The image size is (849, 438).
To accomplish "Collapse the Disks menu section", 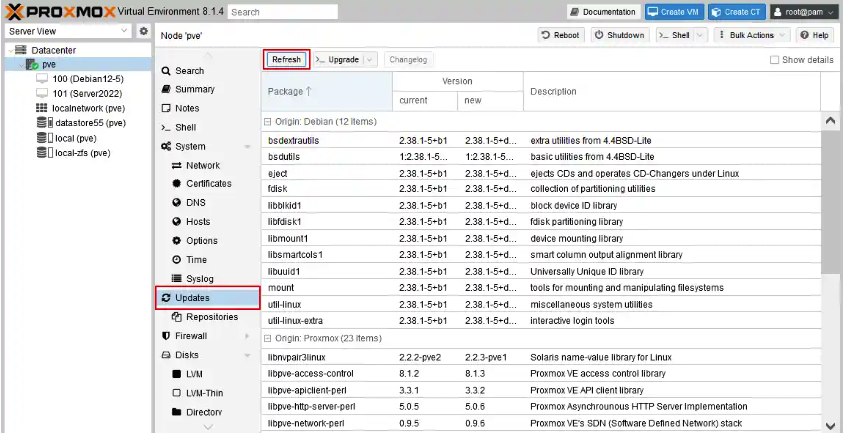I will point(247,356).
